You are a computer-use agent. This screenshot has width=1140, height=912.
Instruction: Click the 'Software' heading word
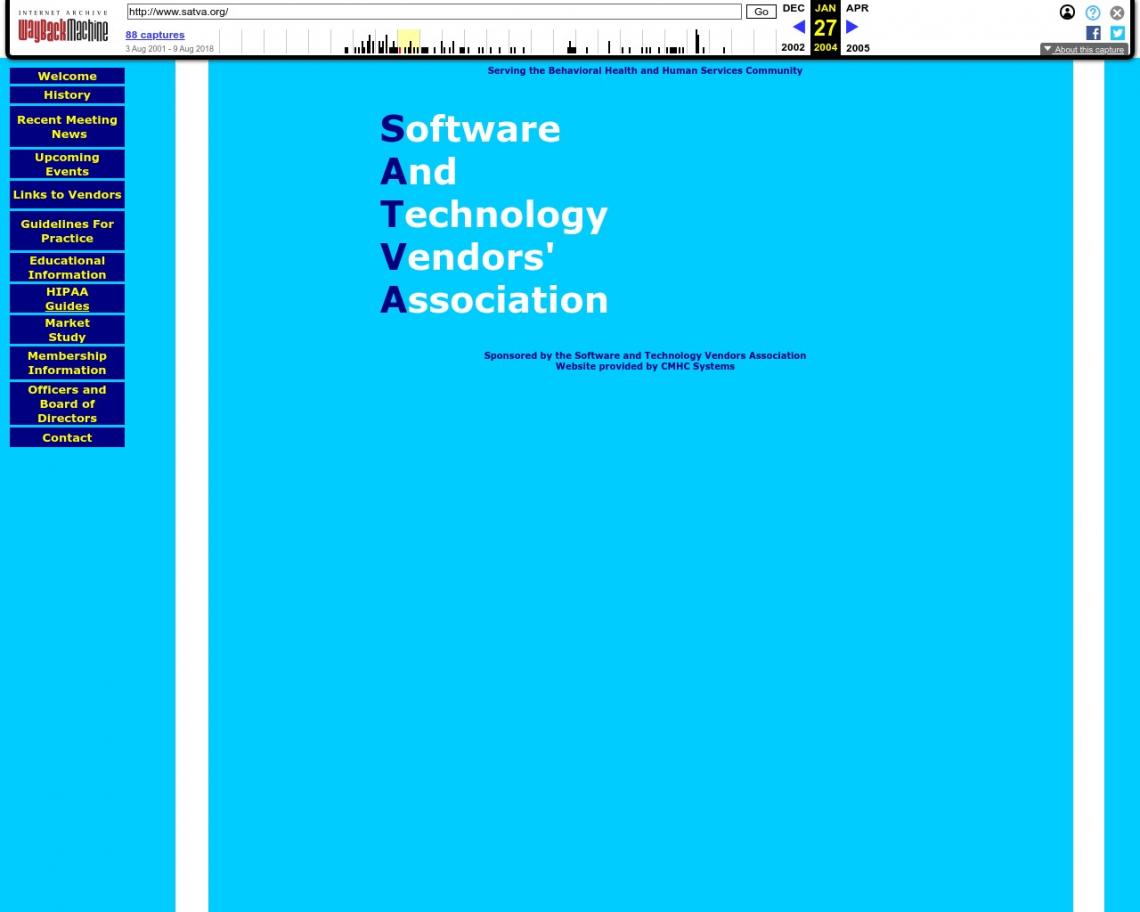(470, 129)
